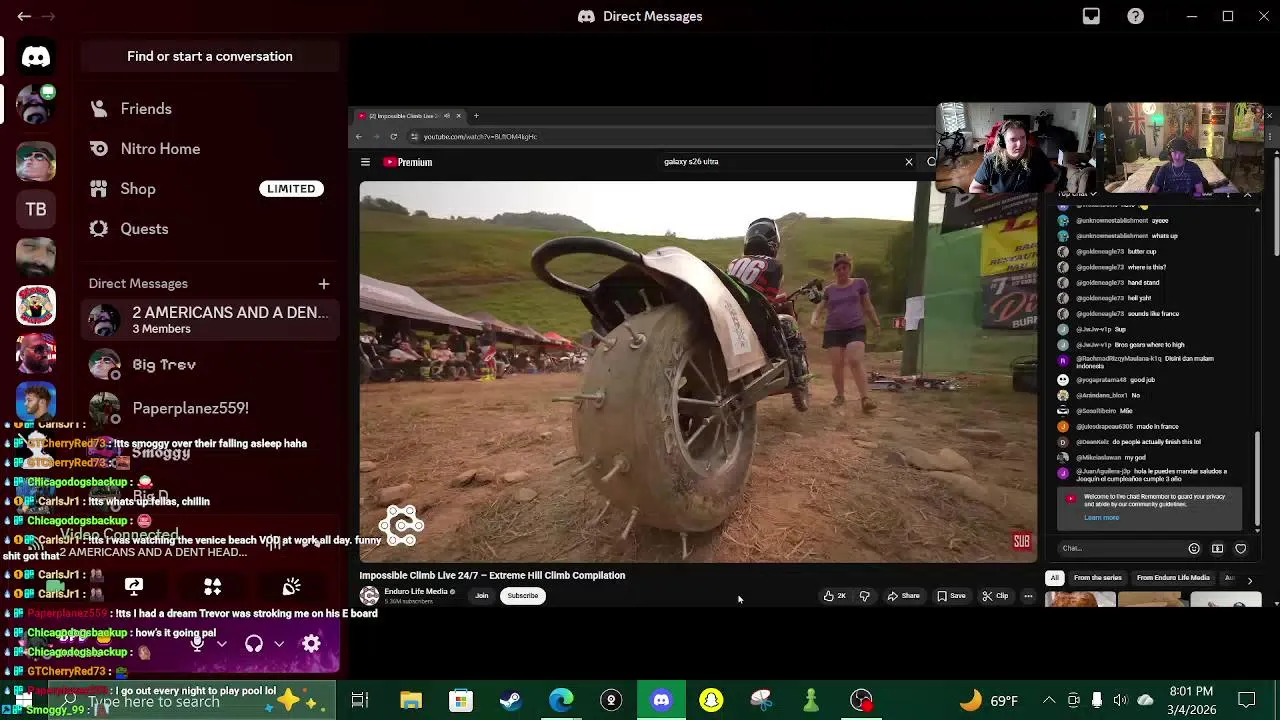
Task: Open the 2 AMERICANS AND A DEN group DM
Action: point(210,320)
